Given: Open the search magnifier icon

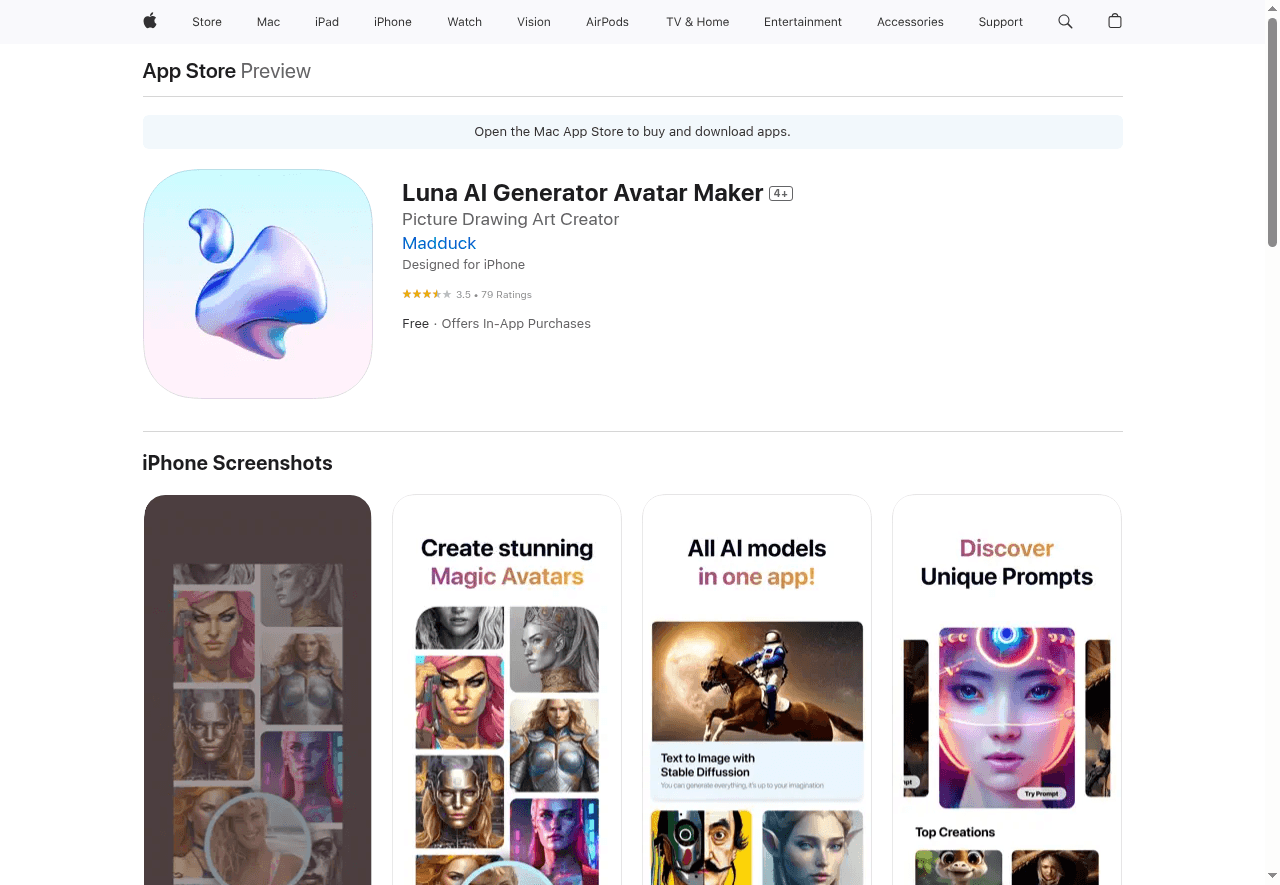Looking at the screenshot, I should 1065,21.
